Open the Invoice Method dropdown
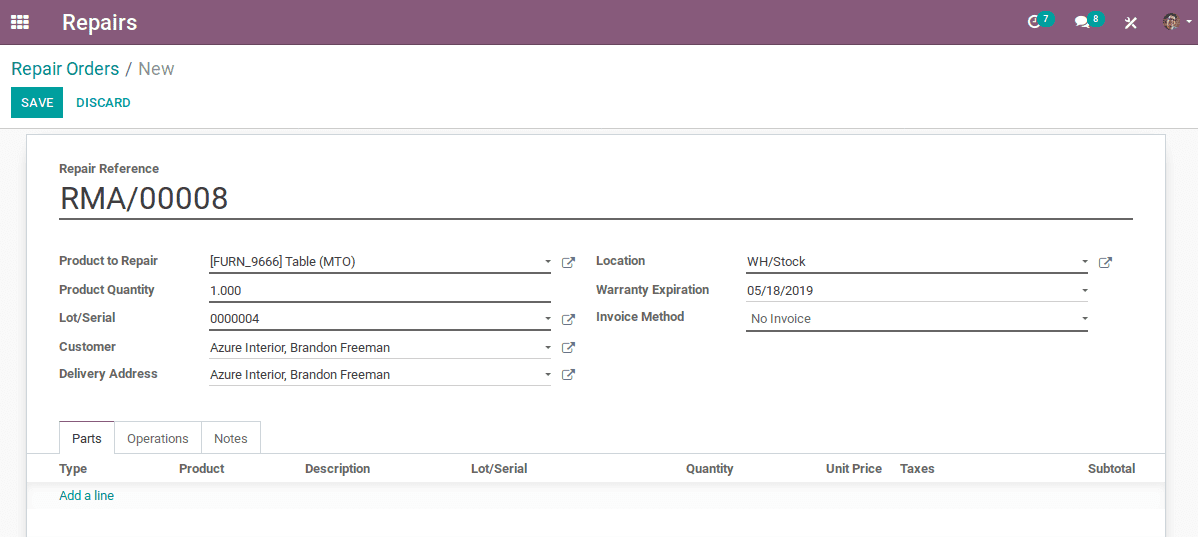 (x=916, y=319)
